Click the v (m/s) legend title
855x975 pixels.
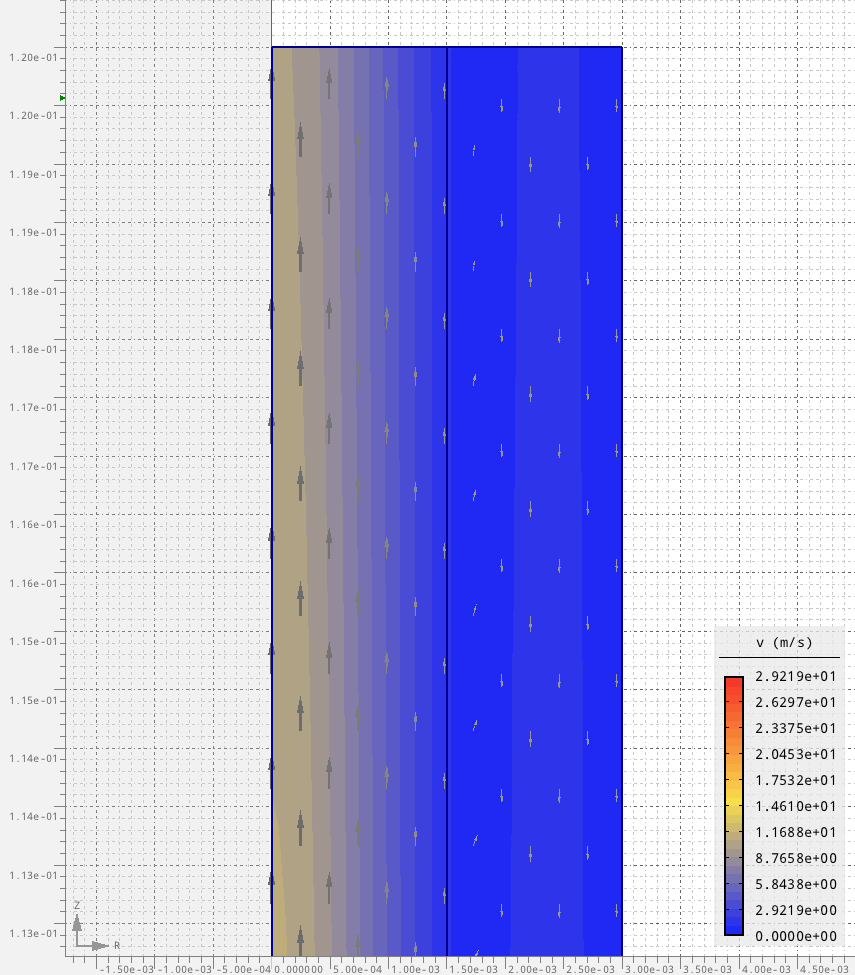[779, 642]
